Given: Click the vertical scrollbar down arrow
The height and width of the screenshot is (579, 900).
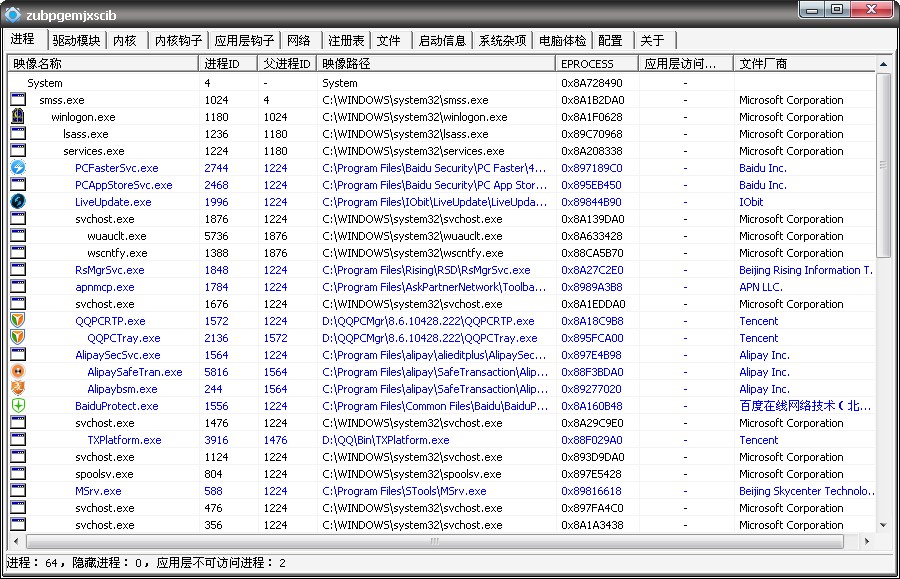Looking at the screenshot, I should [x=883, y=525].
